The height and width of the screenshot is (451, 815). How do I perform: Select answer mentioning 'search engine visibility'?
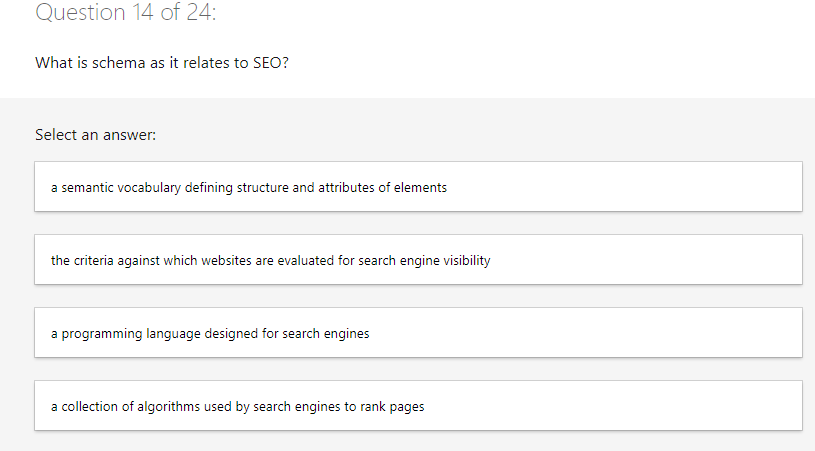click(x=271, y=260)
